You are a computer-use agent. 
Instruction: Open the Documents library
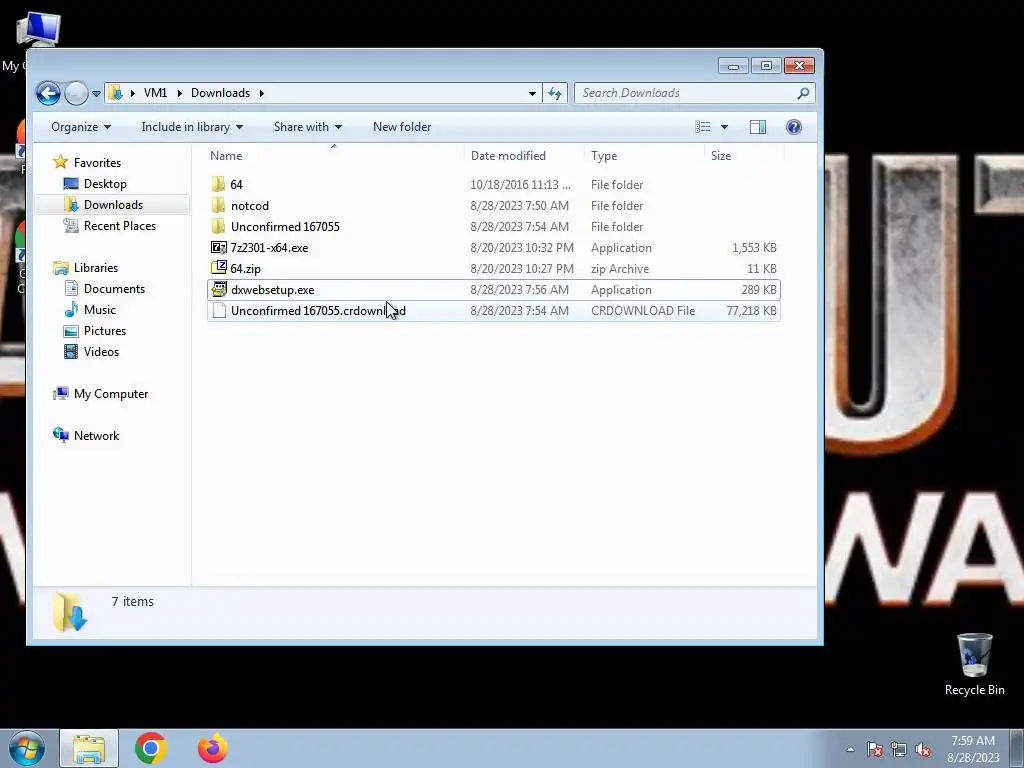pos(114,289)
